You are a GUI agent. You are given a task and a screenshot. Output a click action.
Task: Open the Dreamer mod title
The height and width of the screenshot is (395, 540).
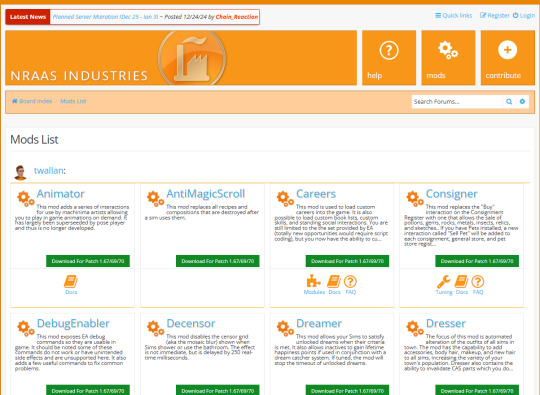pyautogui.click(x=319, y=324)
